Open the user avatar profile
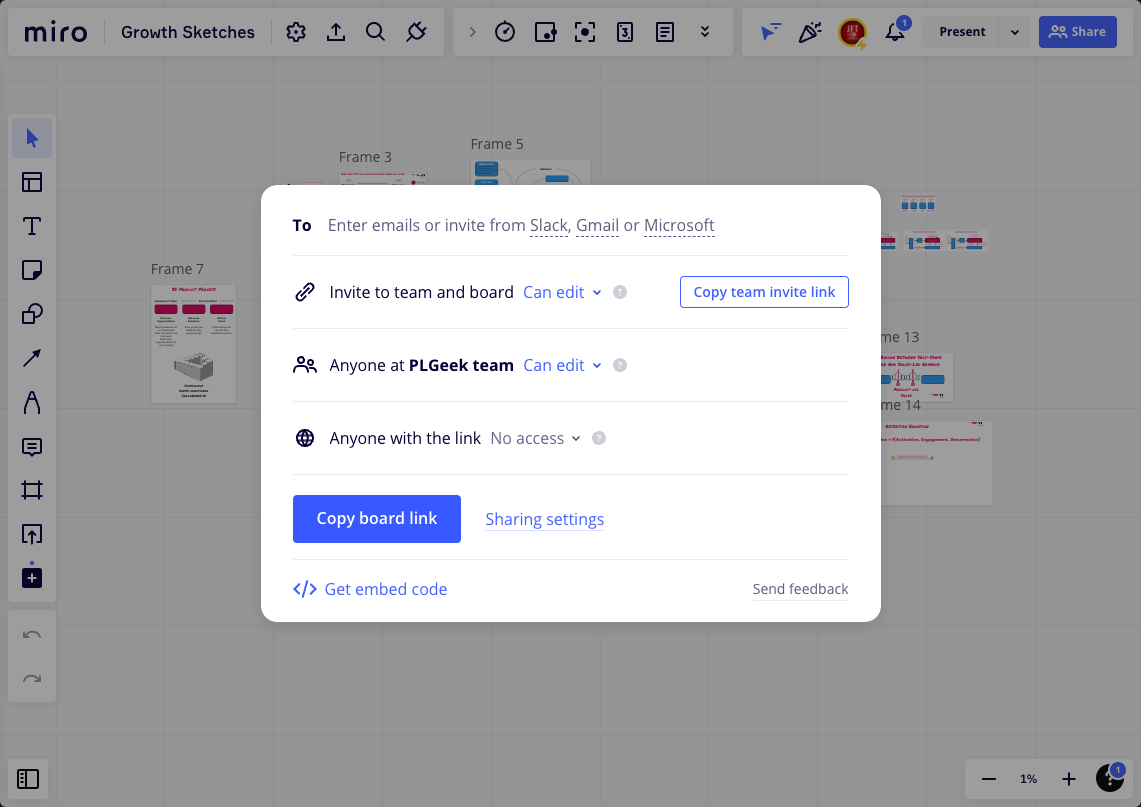This screenshot has width=1141, height=807. coord(852,32)
